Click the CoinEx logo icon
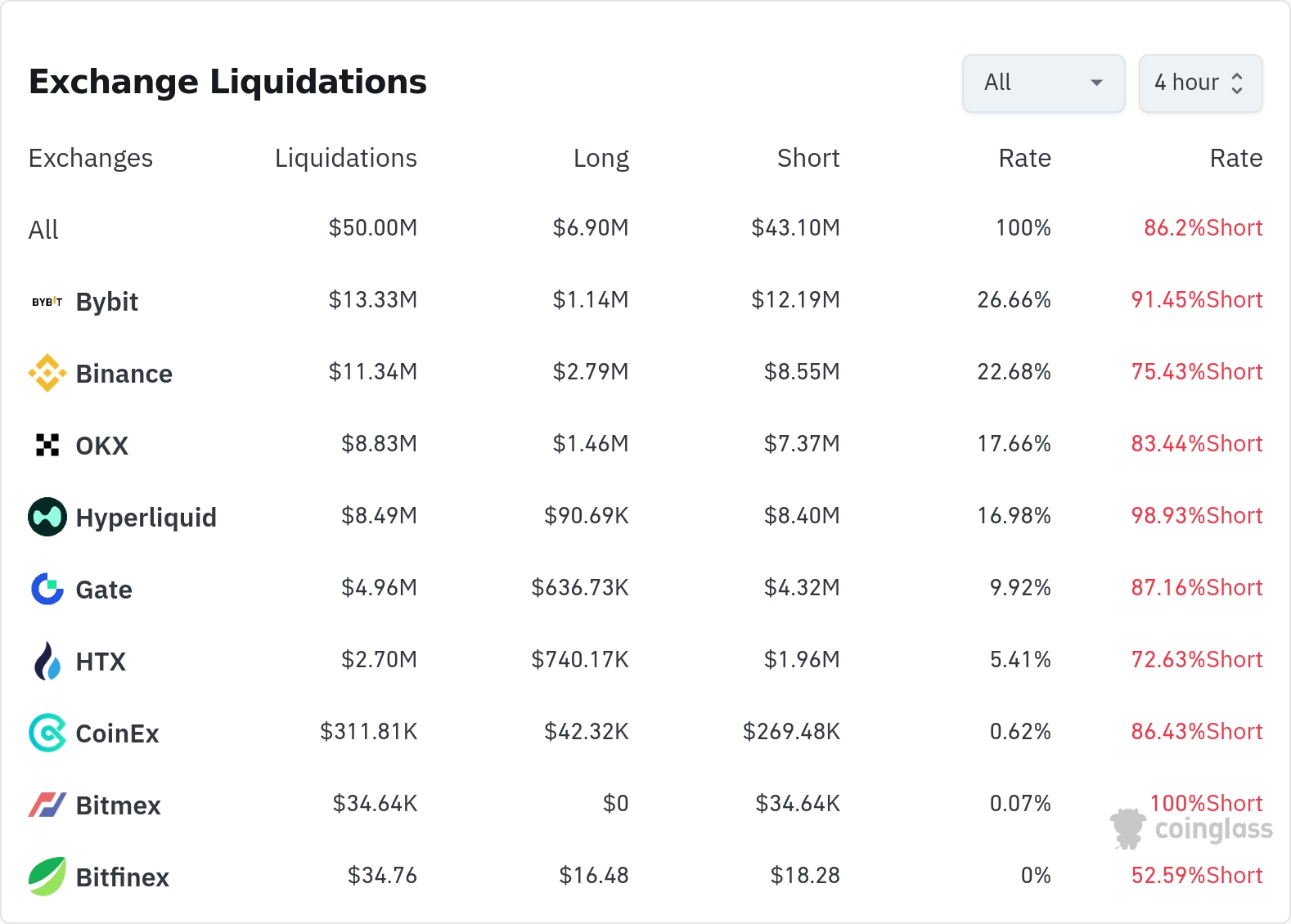 coord(47,733)
